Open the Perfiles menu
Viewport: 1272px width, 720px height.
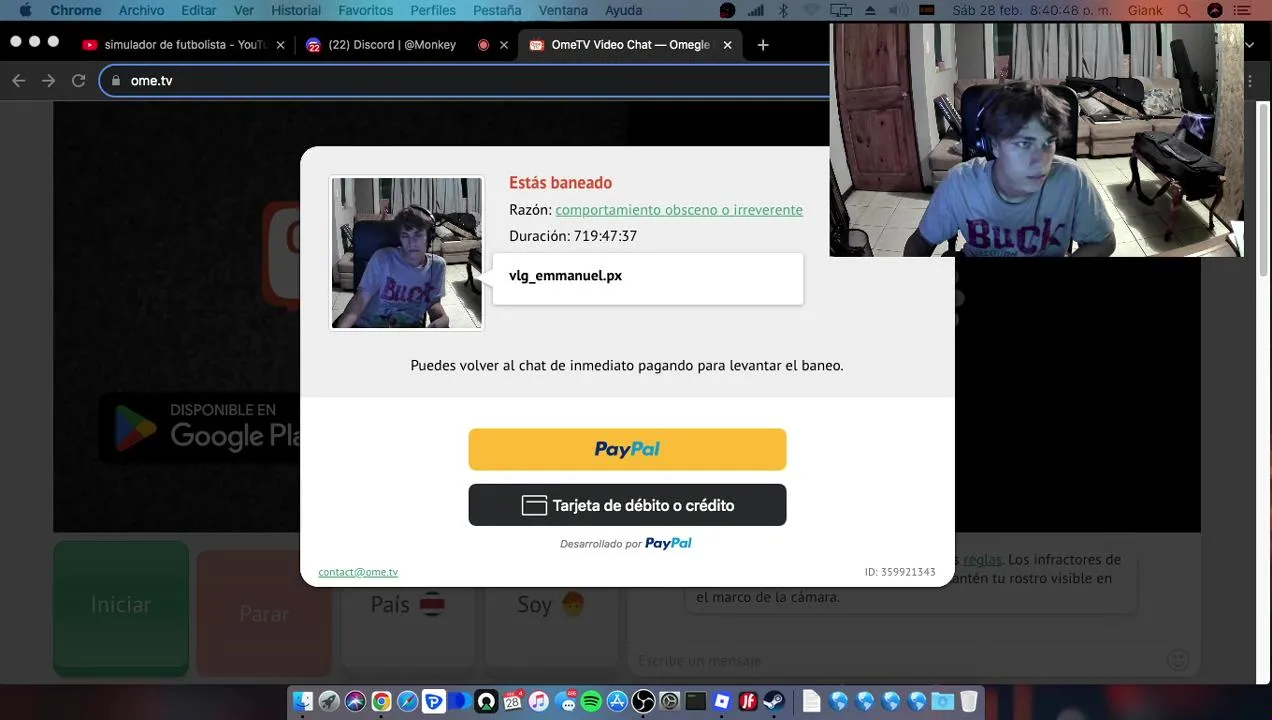tap(433, 10)
